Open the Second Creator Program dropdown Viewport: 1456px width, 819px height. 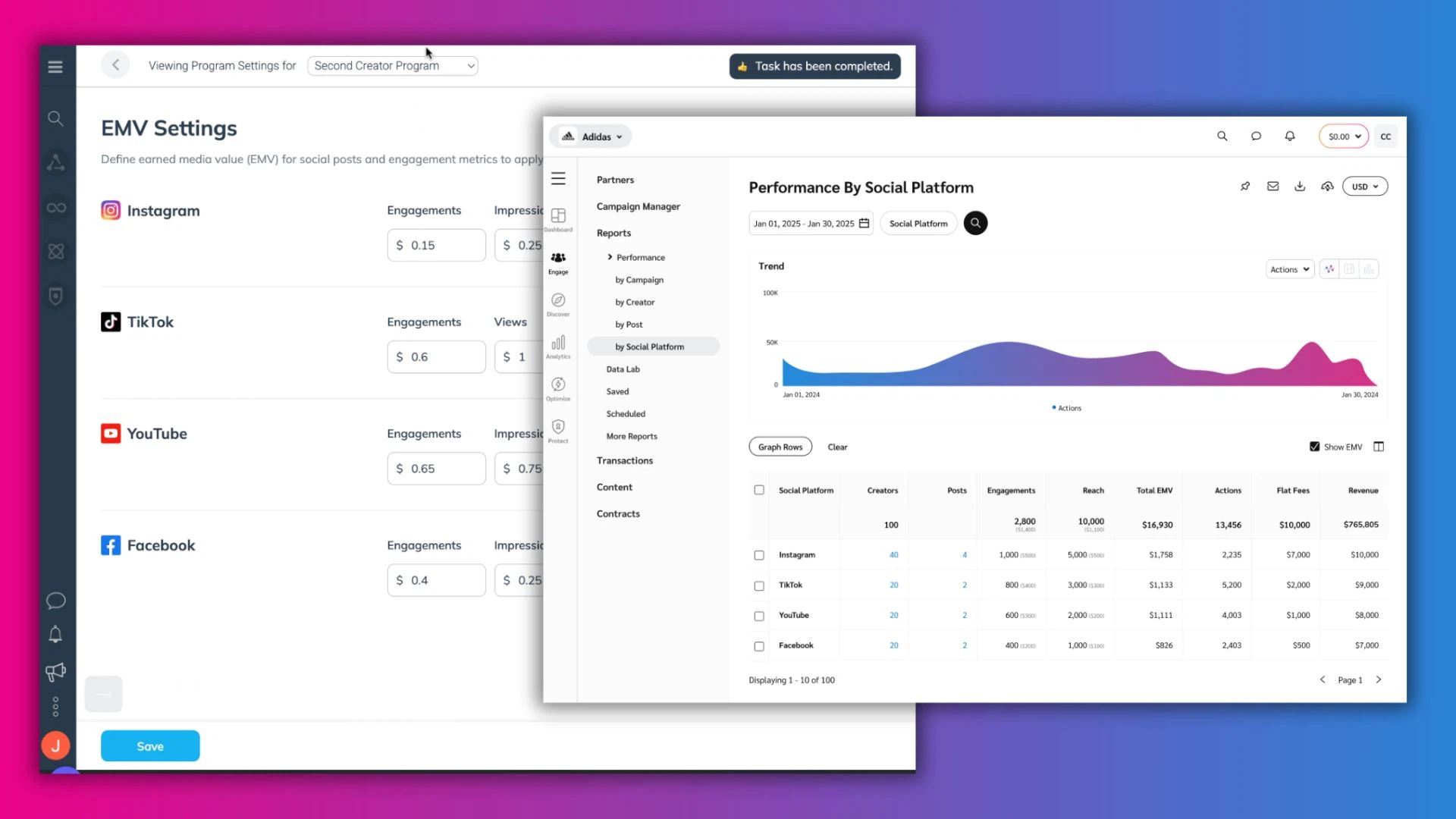pos(392,65)
